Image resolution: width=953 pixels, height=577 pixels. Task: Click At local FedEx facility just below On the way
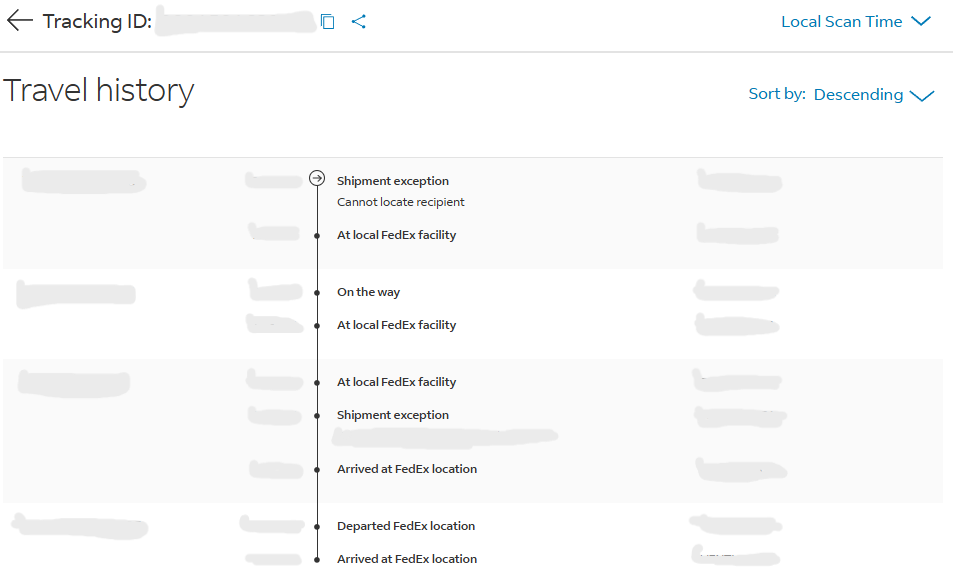pos(396,325)
